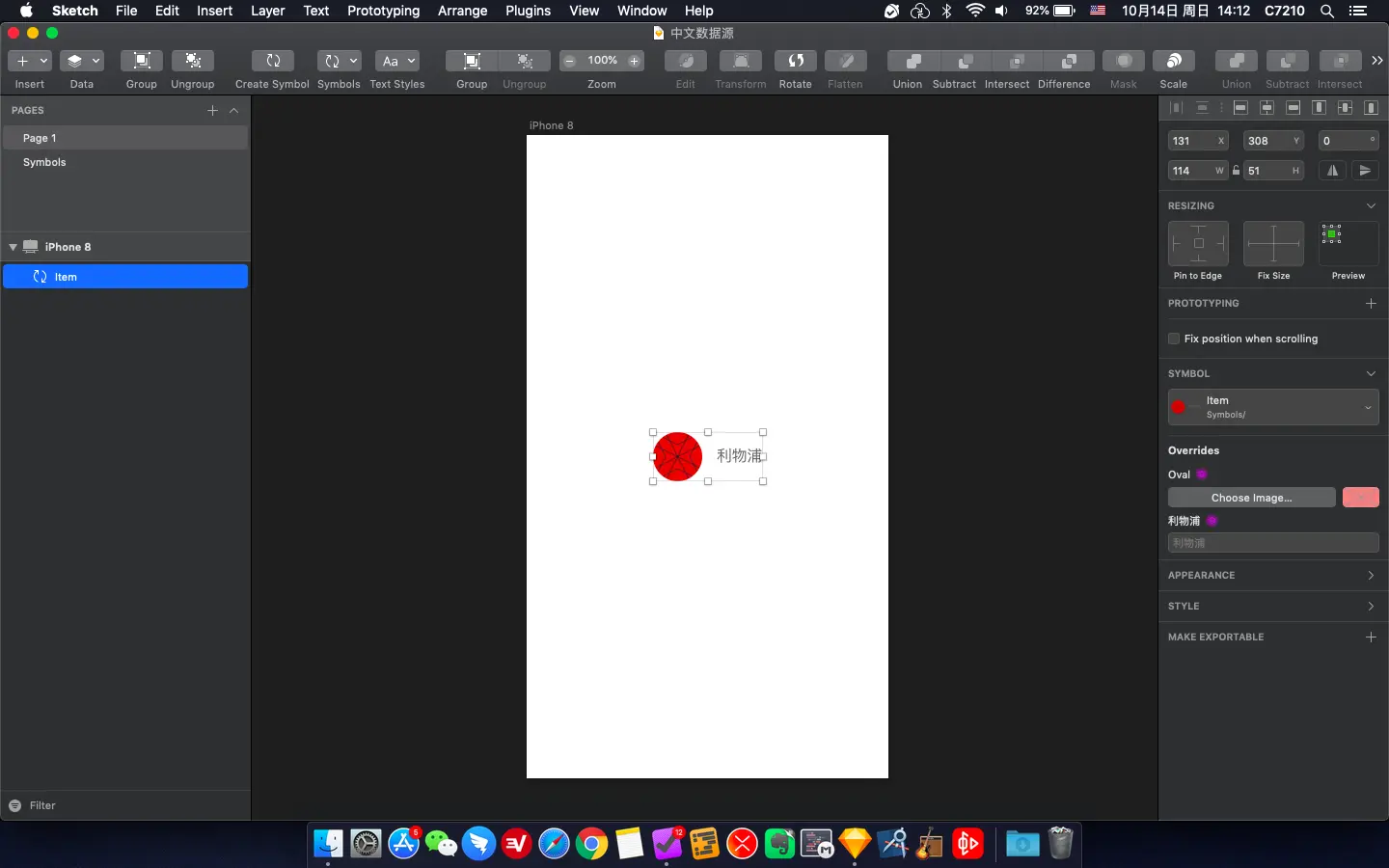Expand the Style section

point(1371,606)
